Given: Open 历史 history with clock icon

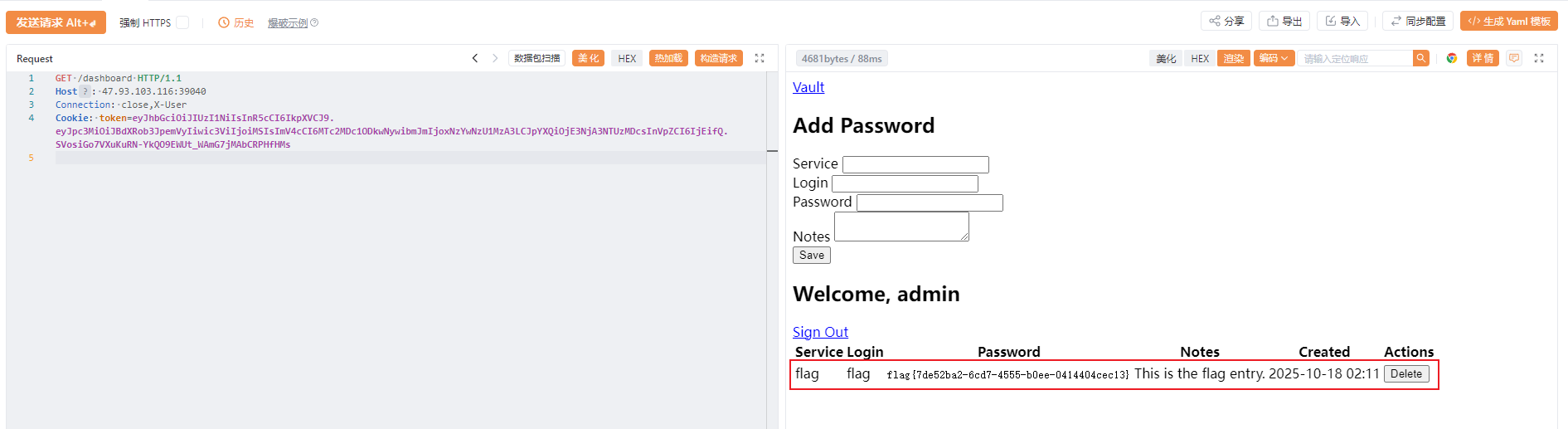Looking at the screenshot, I should point(235,22).
